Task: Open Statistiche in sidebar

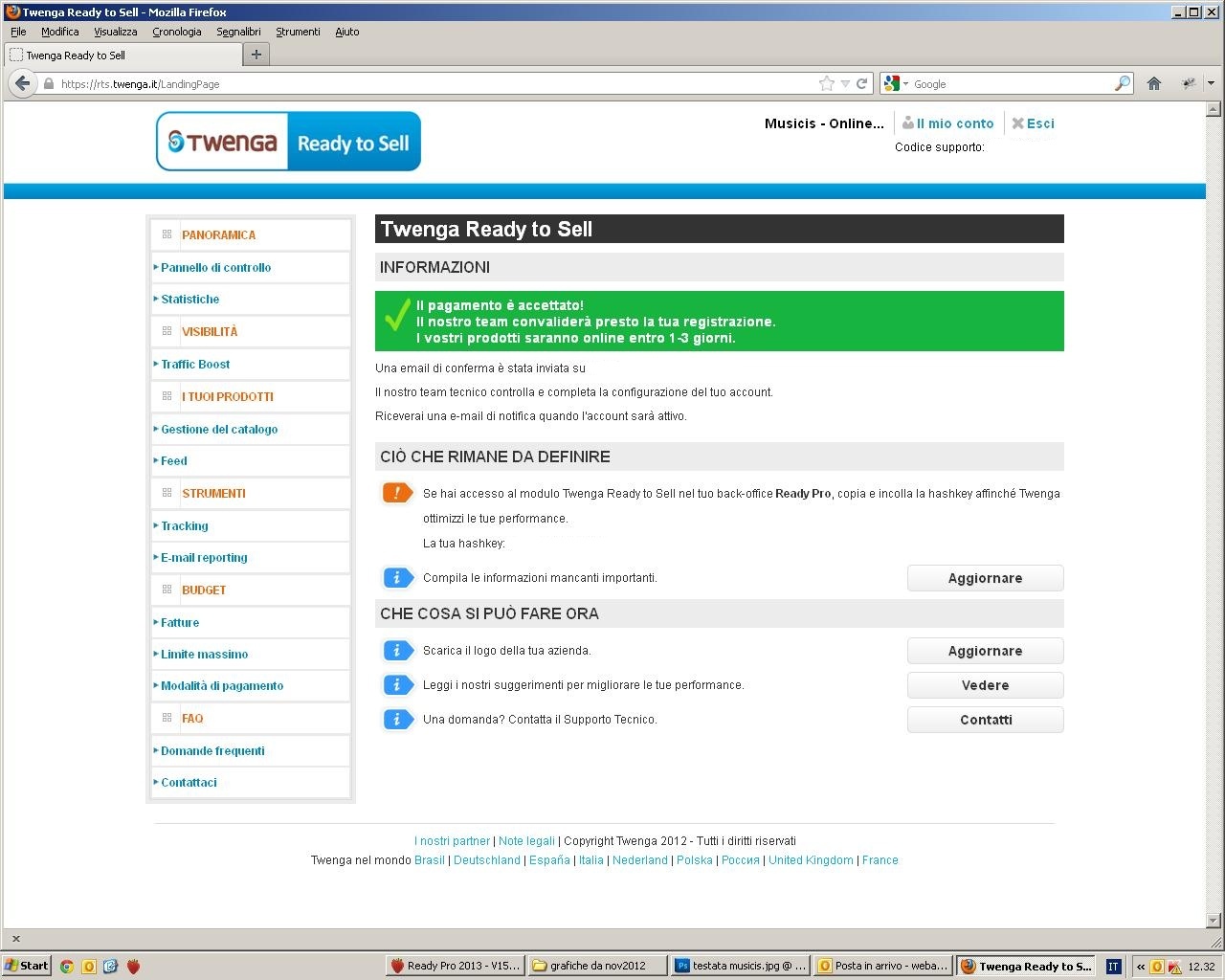Action: coord(189,299)
